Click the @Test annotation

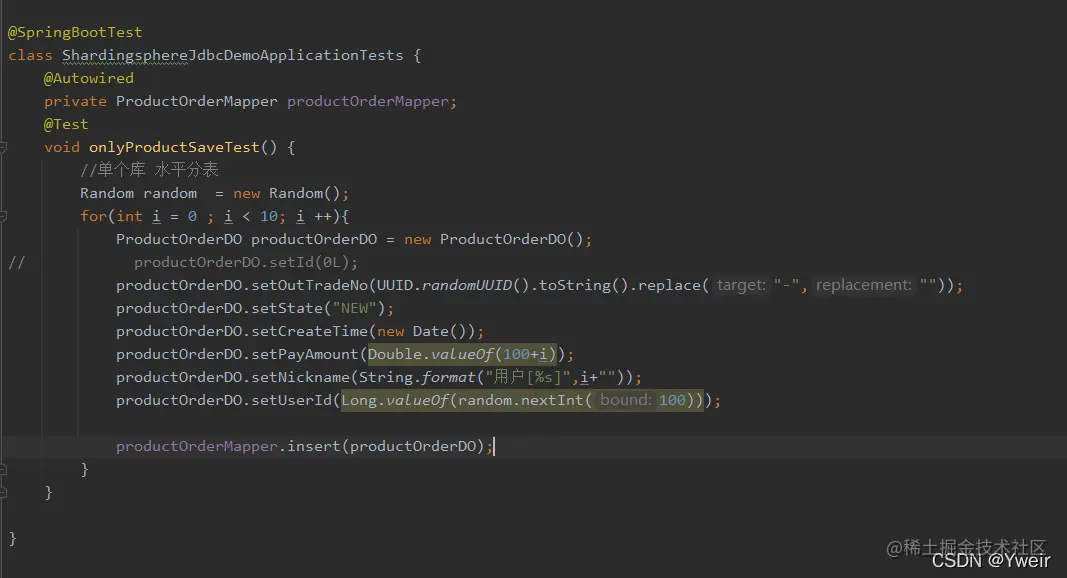point(66,124)
